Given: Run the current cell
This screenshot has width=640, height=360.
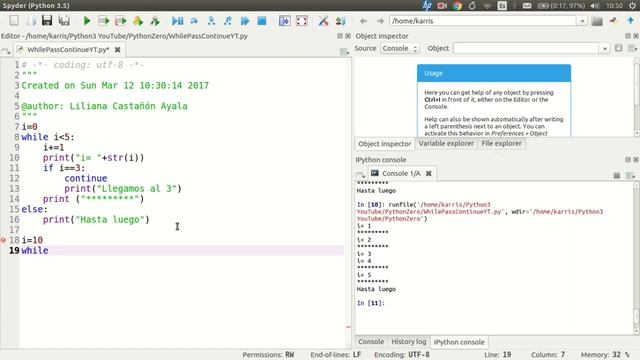Looking at the screenshot, I should coord(103,21).
